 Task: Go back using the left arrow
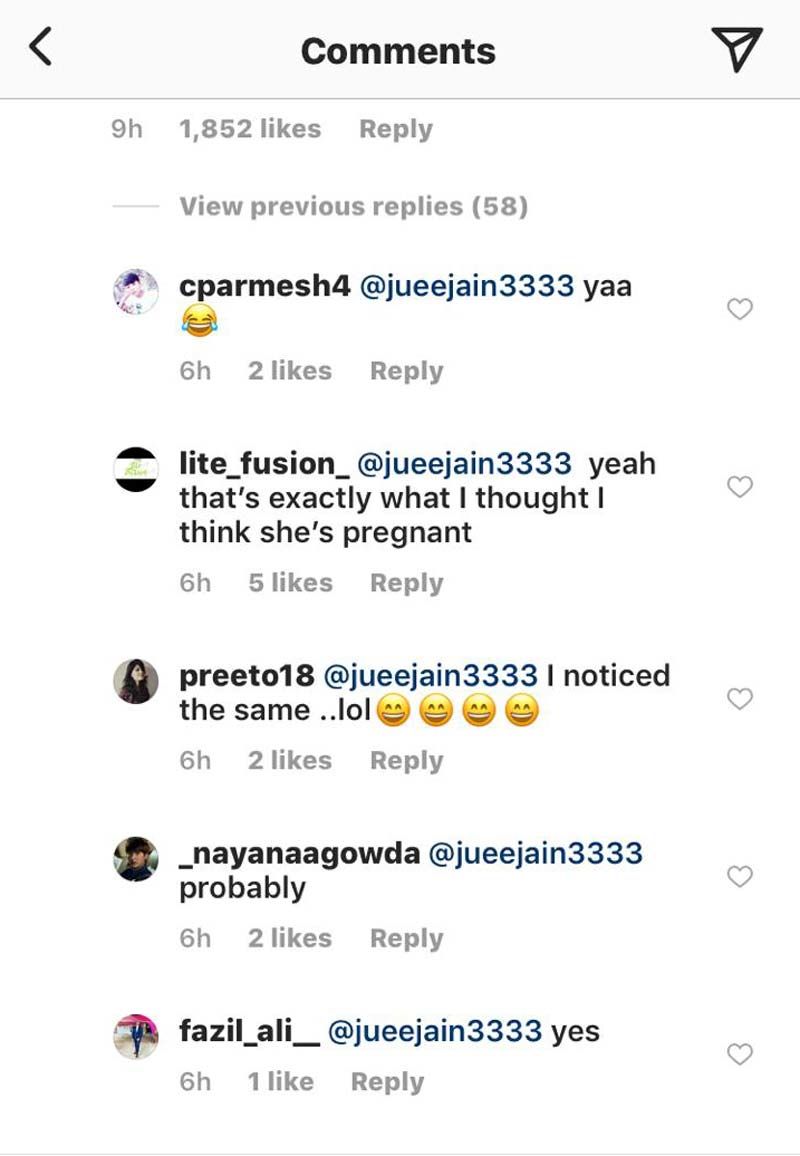pos(40,48)
